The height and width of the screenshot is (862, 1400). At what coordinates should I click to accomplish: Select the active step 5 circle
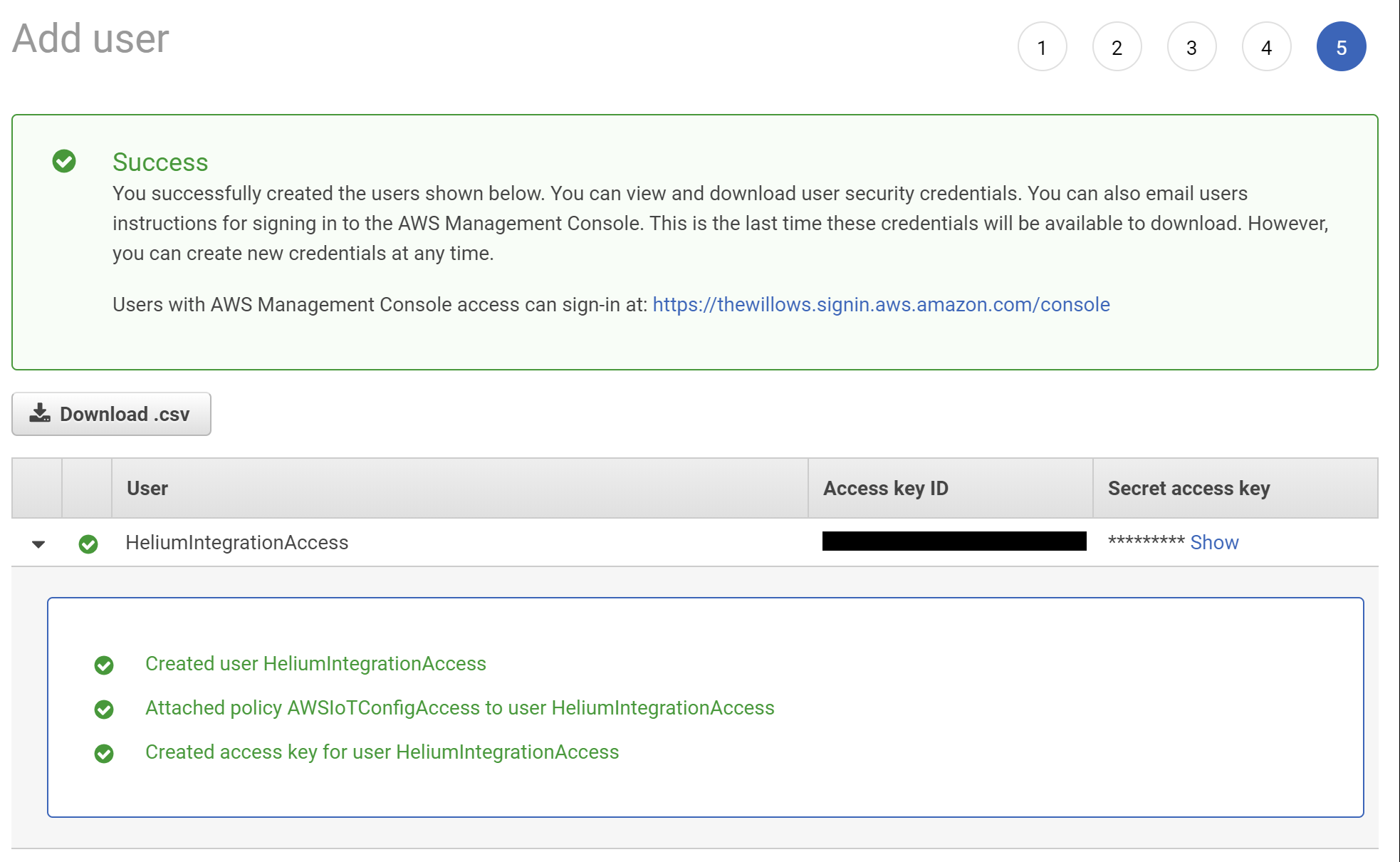(1341, 47)
